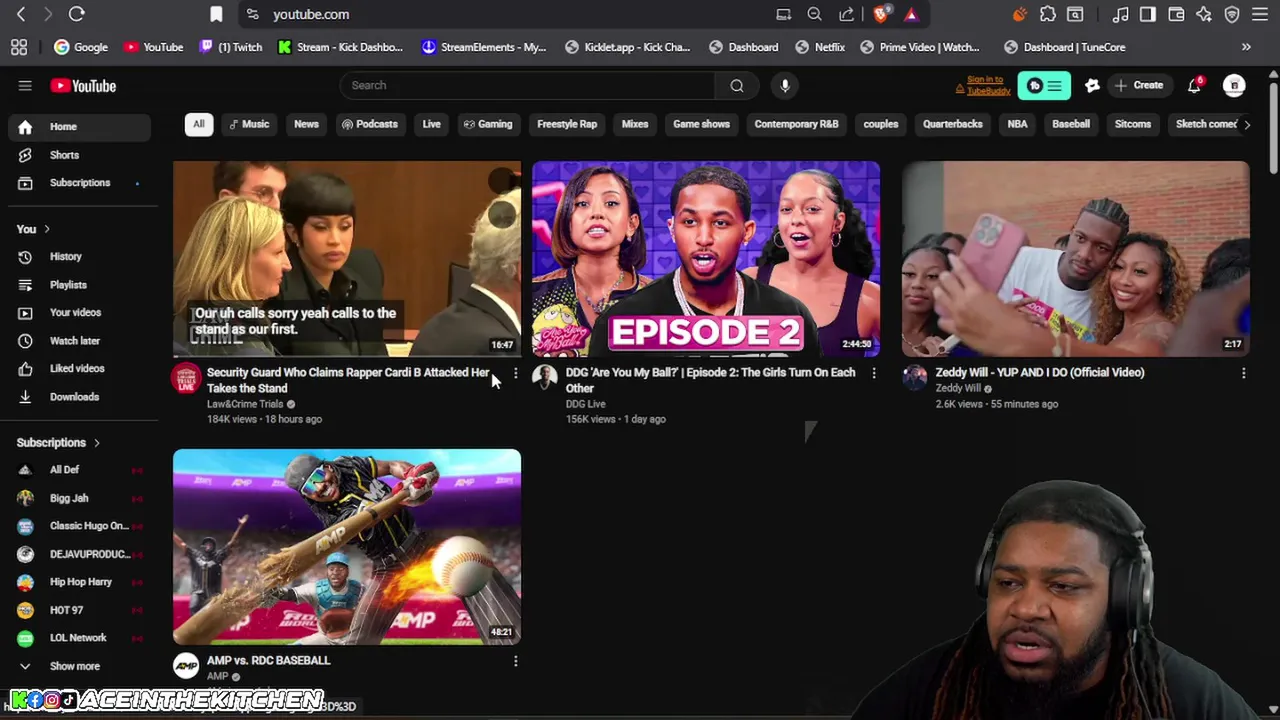The height and width of the screenshot is (720, 1280).
Task: Open Subscriptions in the sidebar
Action: (x=79, y=183)
